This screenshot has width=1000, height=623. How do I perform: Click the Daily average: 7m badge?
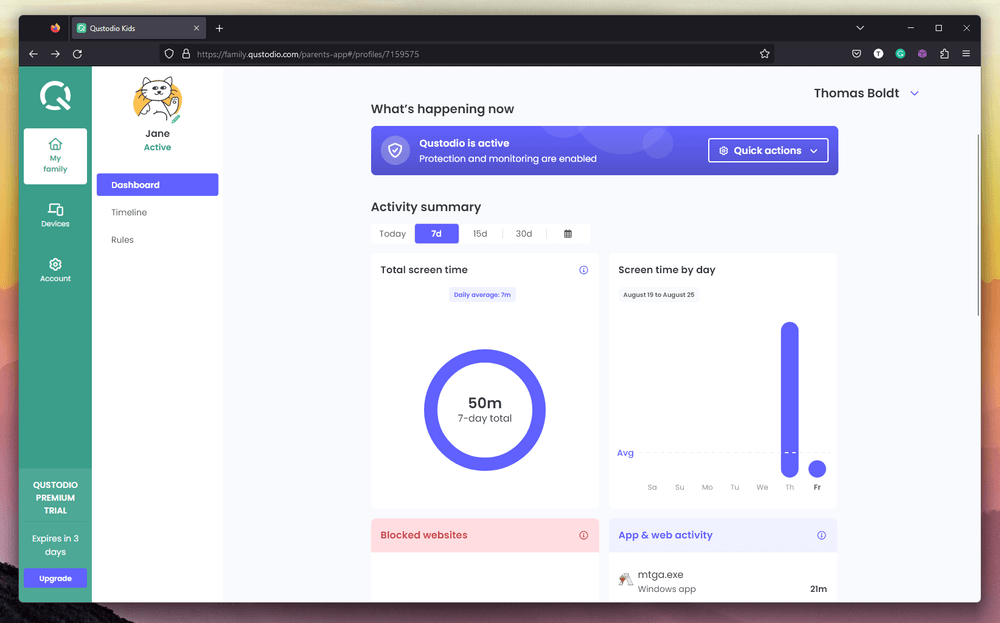point(482,295)
